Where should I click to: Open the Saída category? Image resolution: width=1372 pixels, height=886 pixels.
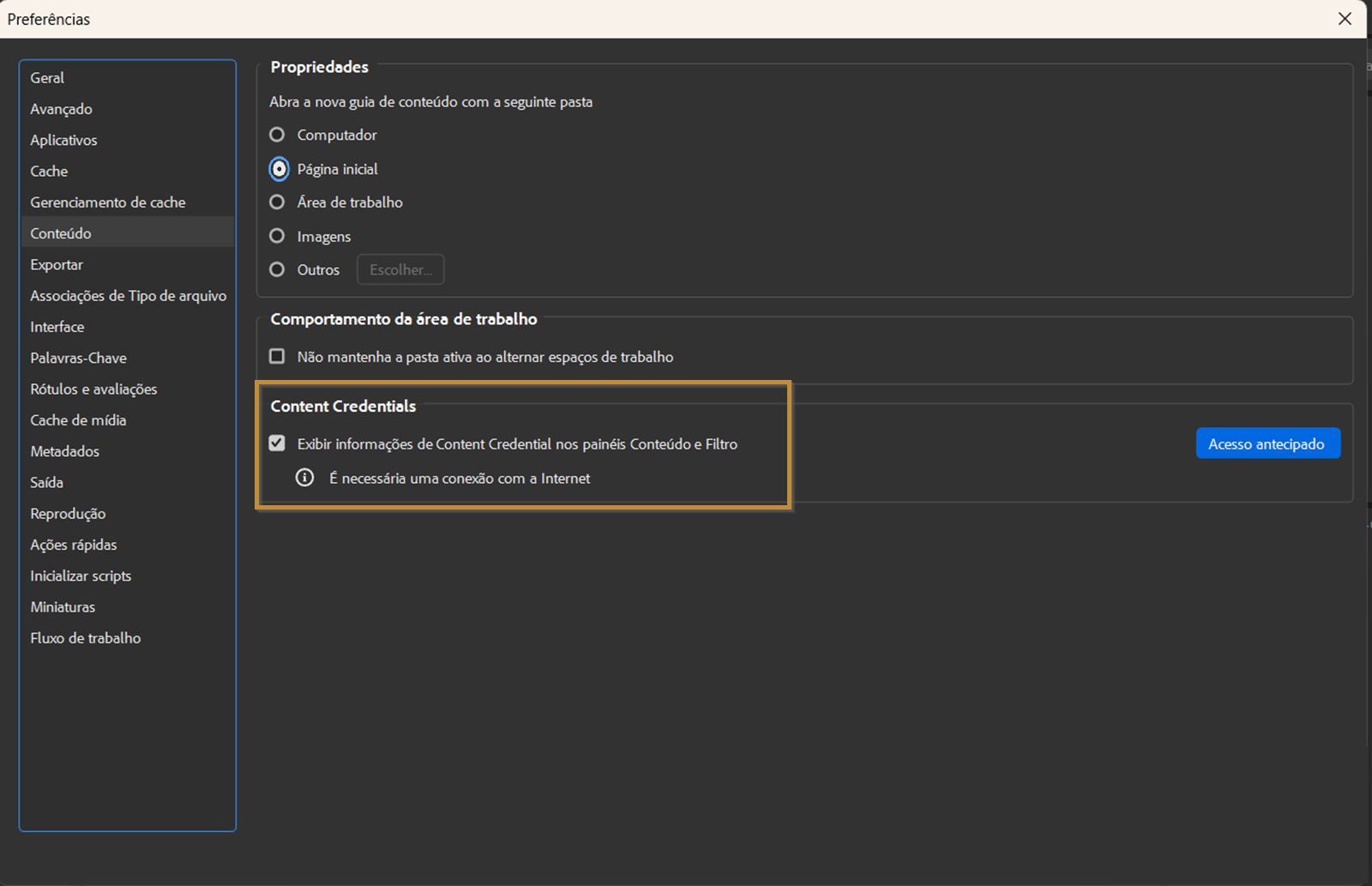click(x=127, y=482)
